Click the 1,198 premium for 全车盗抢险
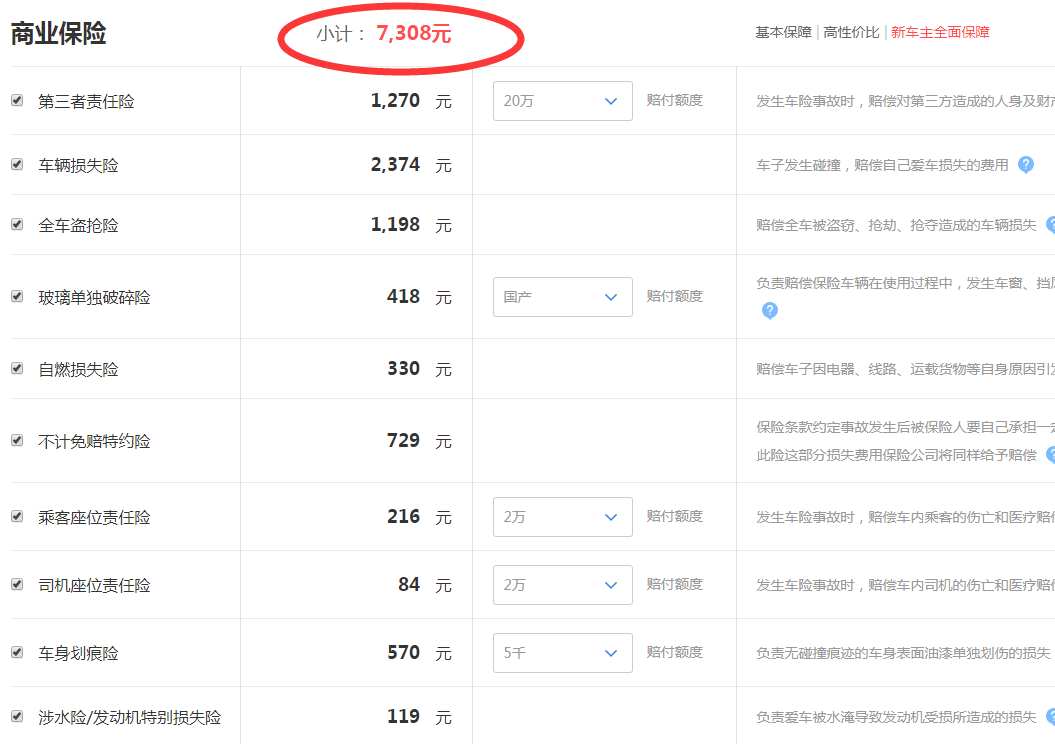This screenshot has height=744, width=1055. point(395,224)
